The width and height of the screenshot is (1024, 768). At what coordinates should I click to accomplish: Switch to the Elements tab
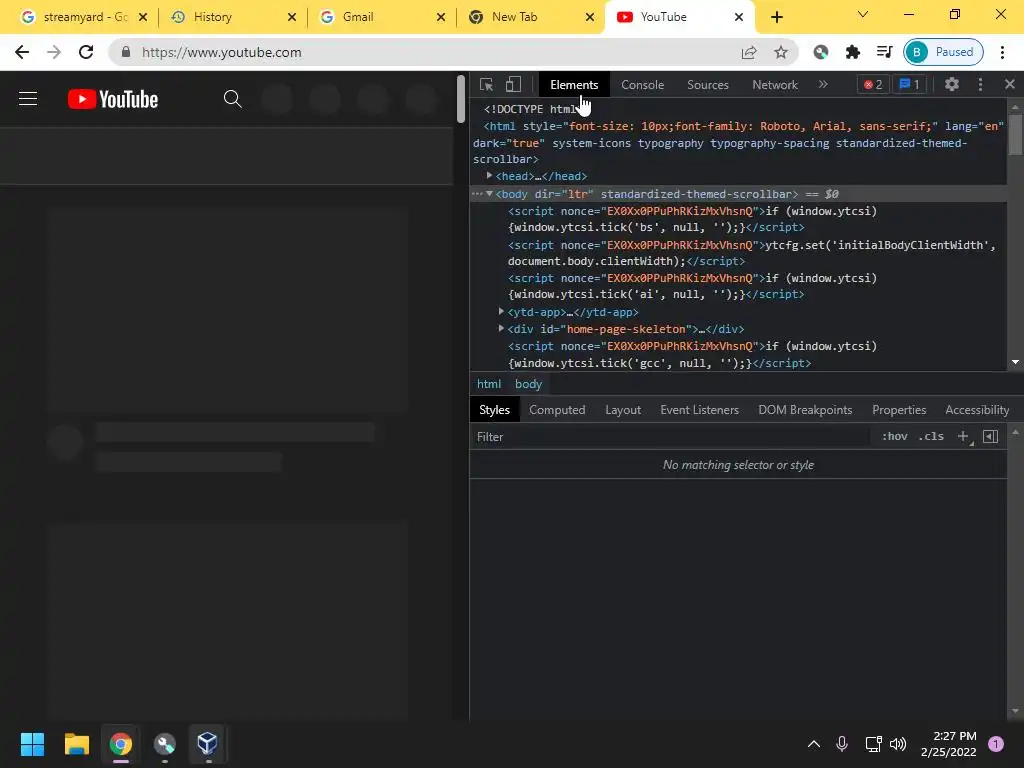tap(574, 85)
